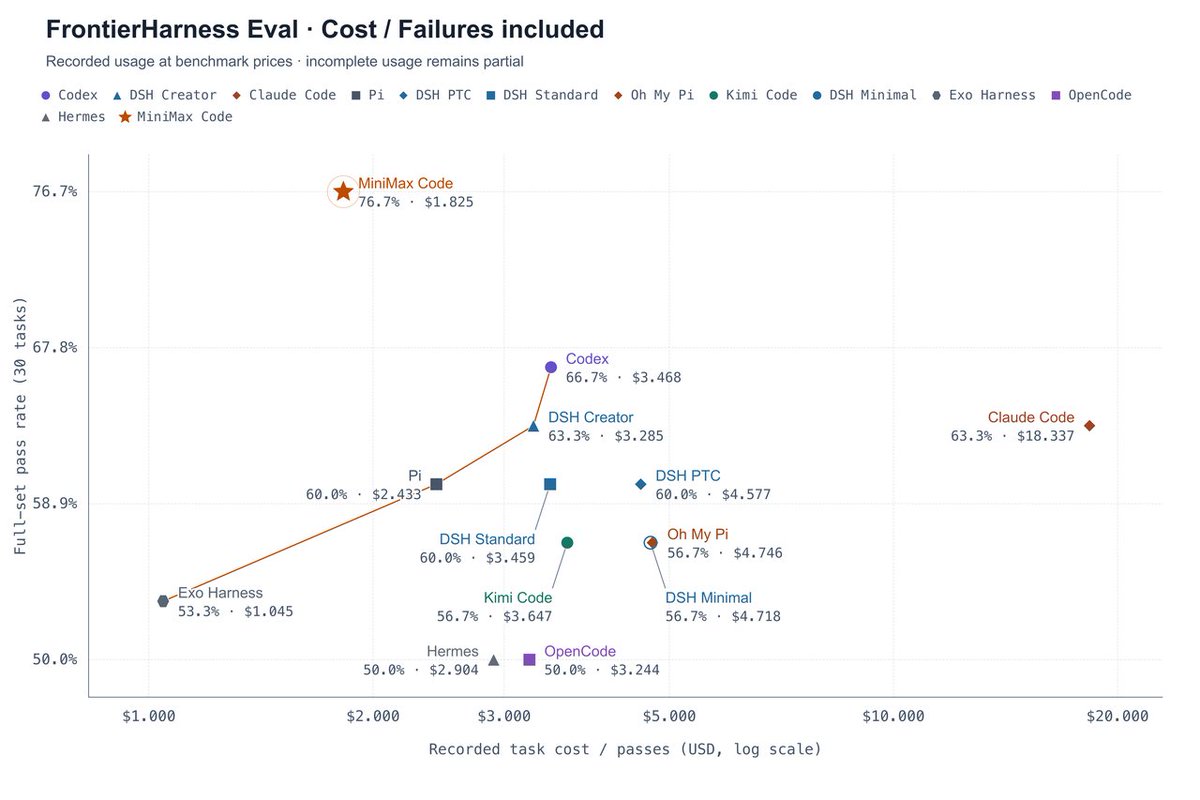
Task: Select the Exo Harness hexagon data point
Action: click(163, 601)
